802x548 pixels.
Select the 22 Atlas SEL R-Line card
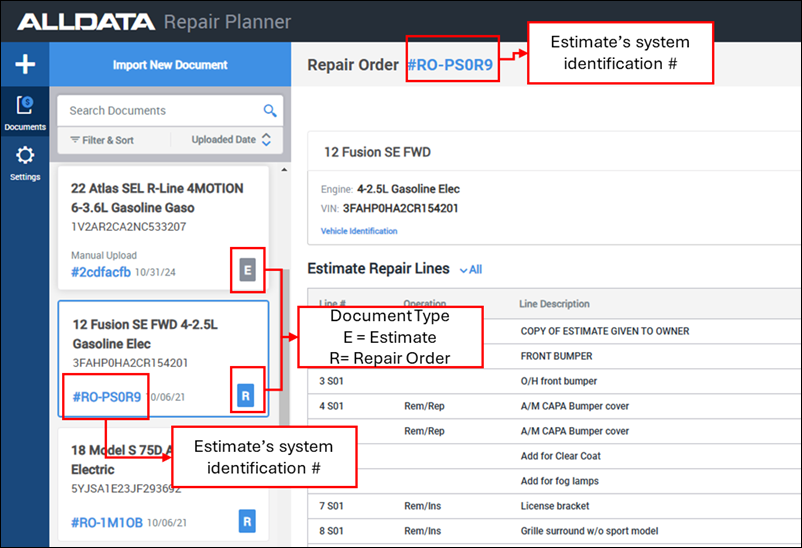(163, 228)
